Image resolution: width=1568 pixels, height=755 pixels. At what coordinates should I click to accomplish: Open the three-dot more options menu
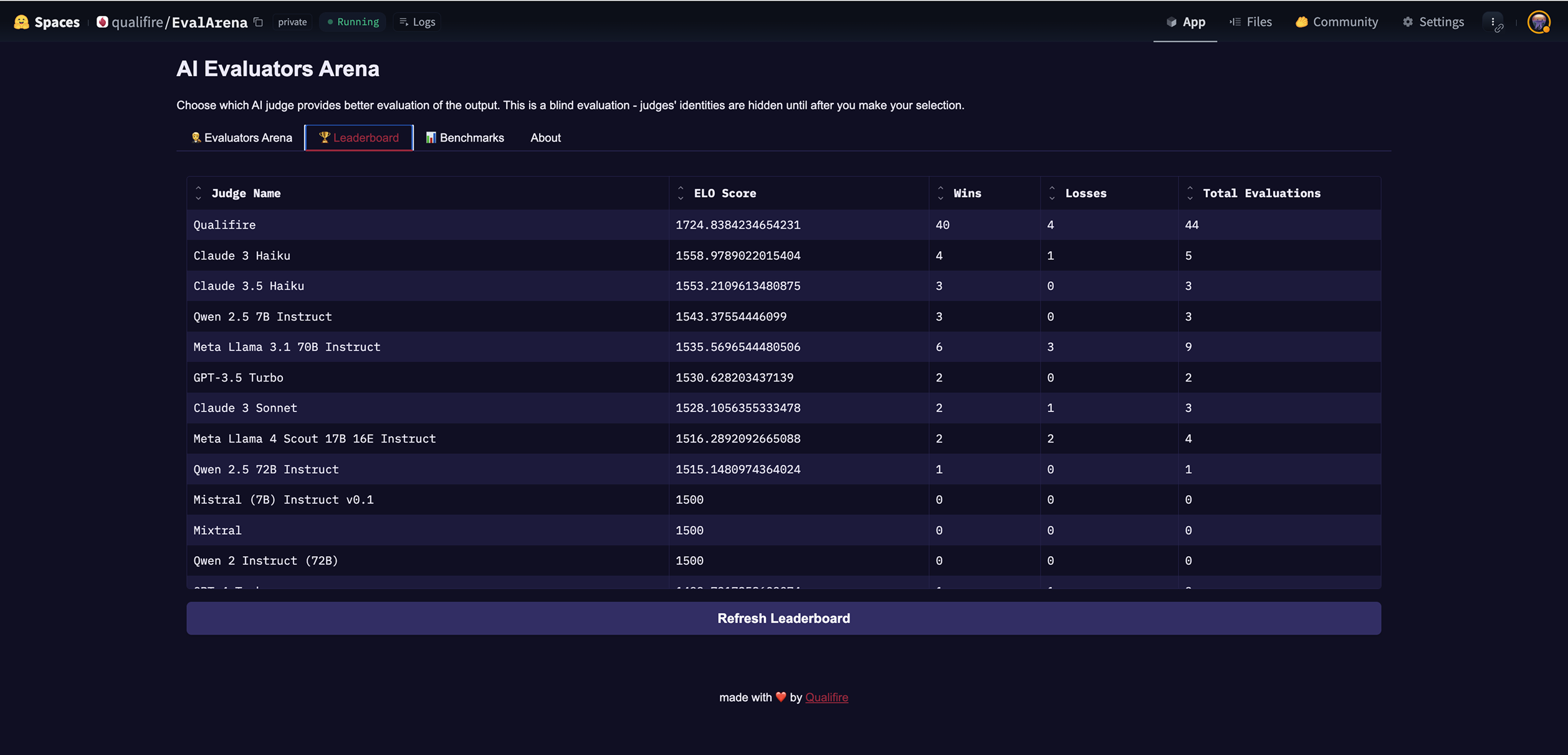(x=1493, y=22)
